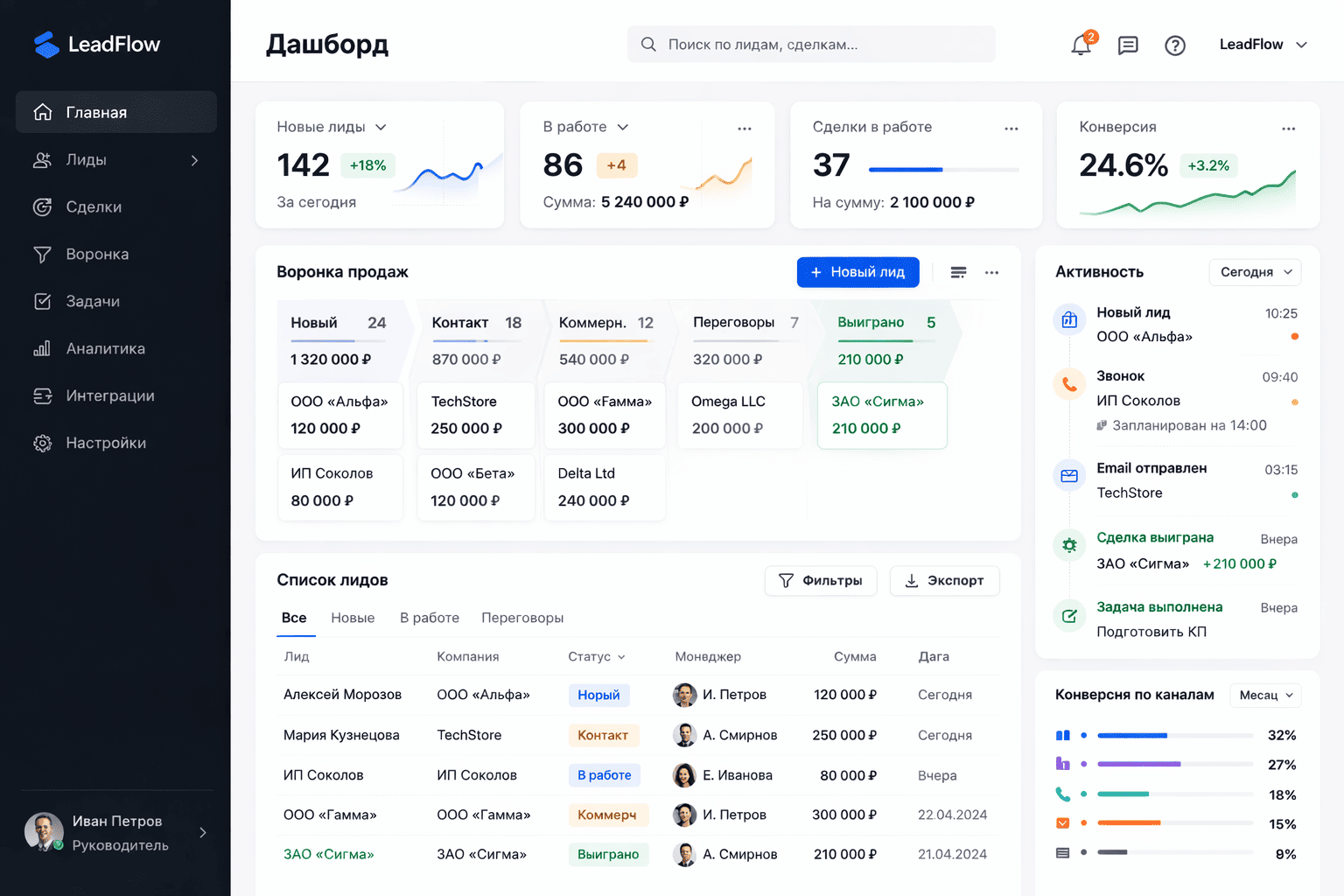Click the Экспорт button

tap(944, 580)
